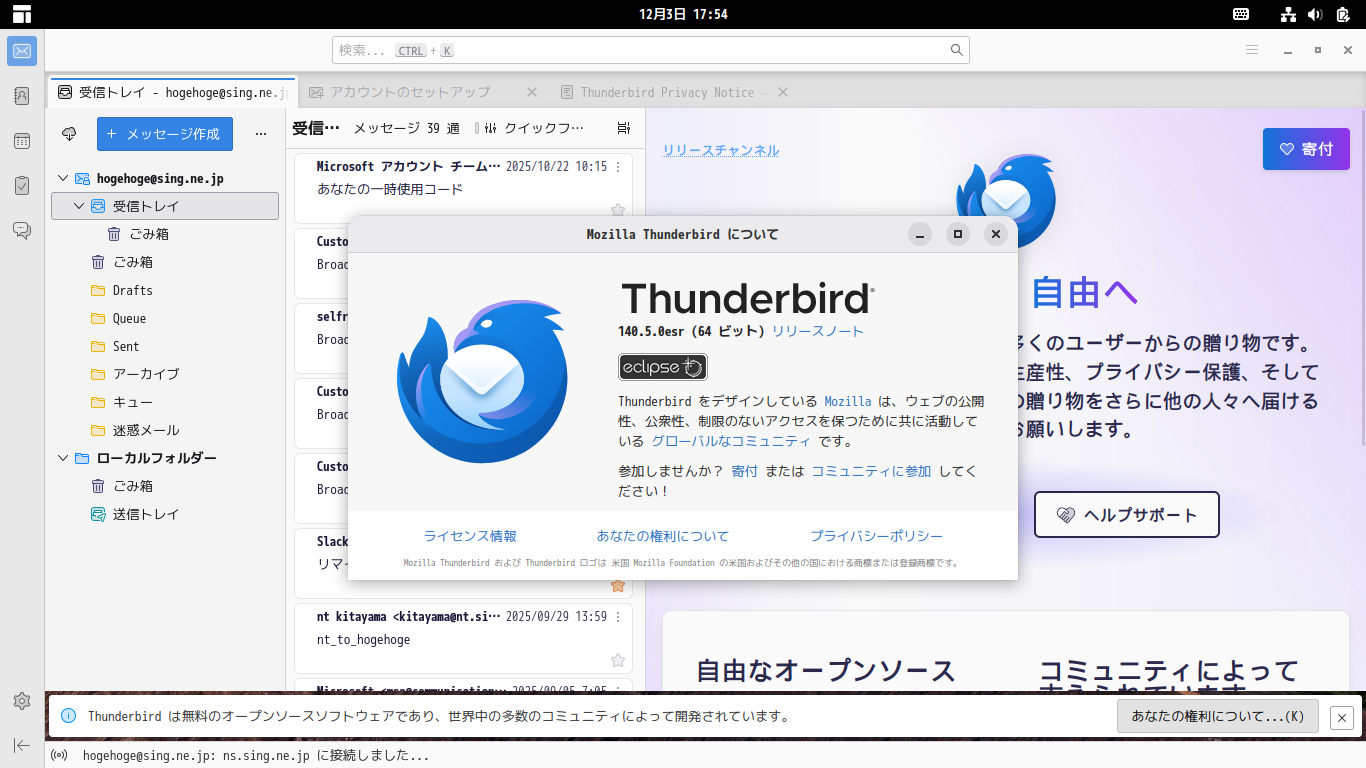This screenshot has height=768, width=1366.
Task: Select the キュー folder
Action: click(x=166, y=402)
